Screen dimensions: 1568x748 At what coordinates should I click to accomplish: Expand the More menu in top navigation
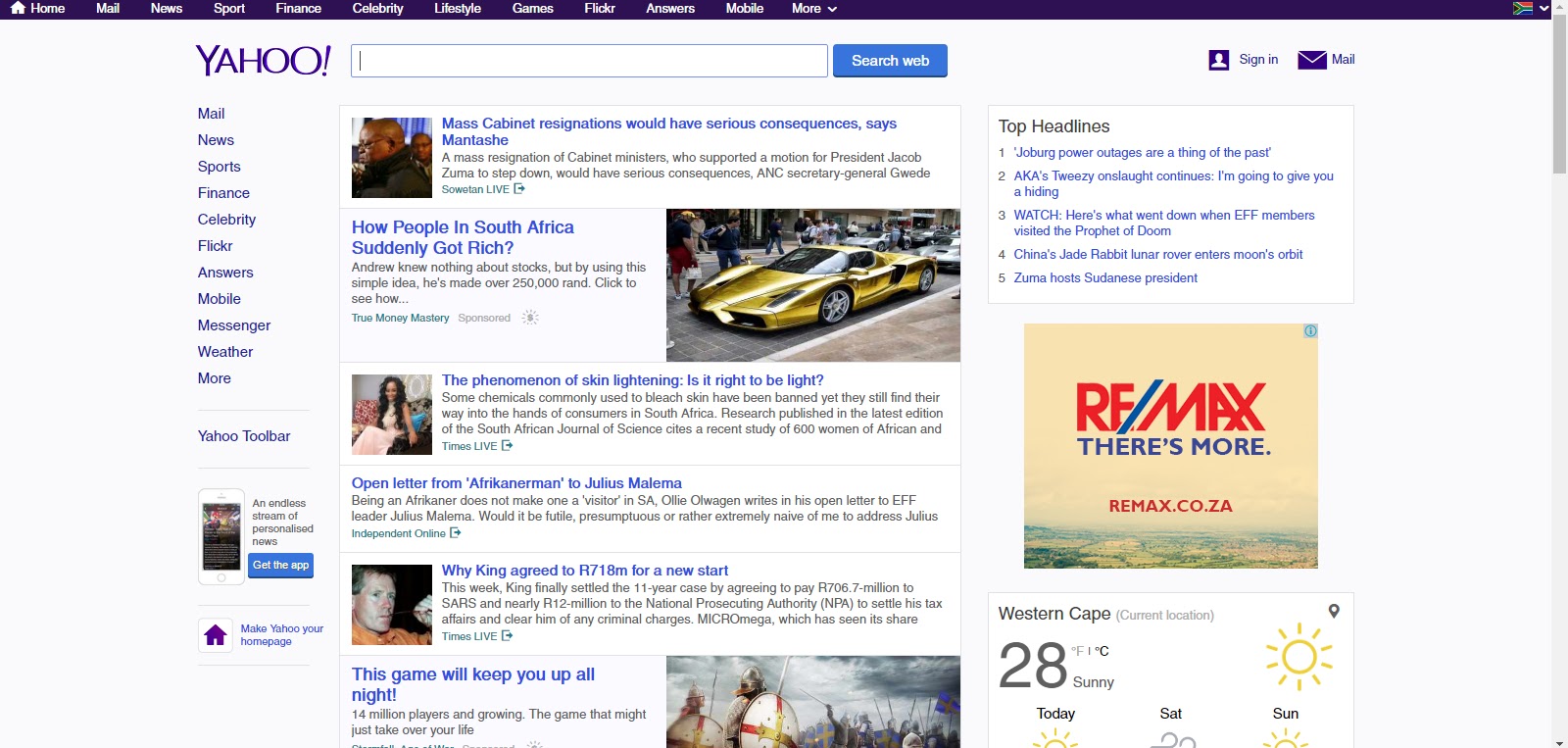click(813, 8)
